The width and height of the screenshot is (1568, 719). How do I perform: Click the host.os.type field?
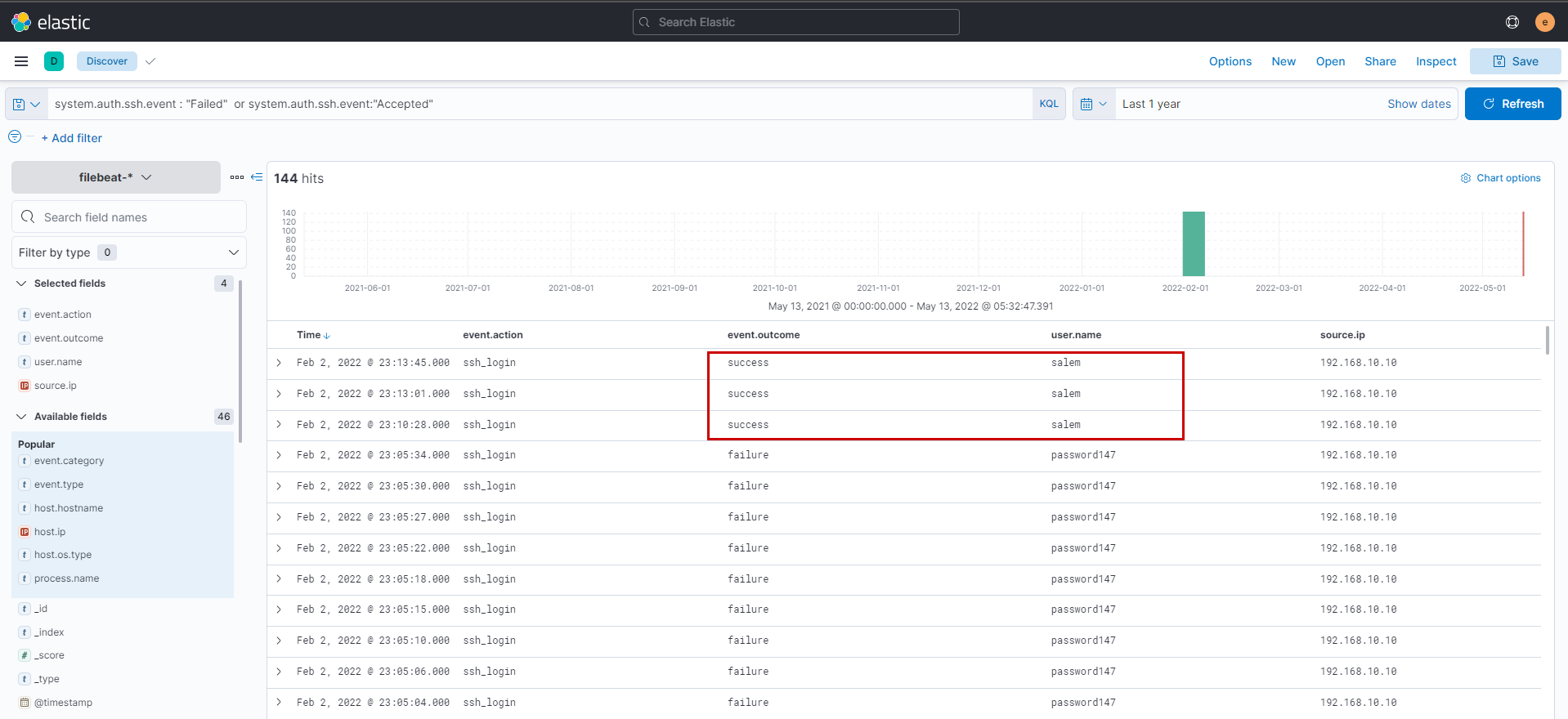(63, 555)
